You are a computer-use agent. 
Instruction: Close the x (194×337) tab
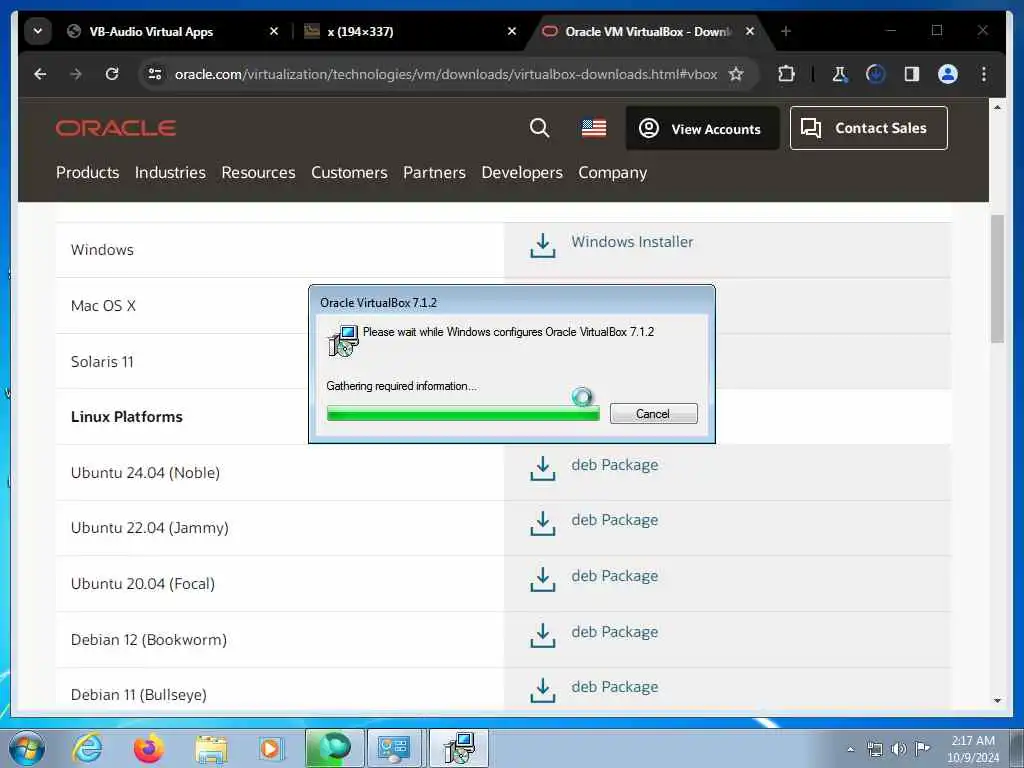pos(512,31)
